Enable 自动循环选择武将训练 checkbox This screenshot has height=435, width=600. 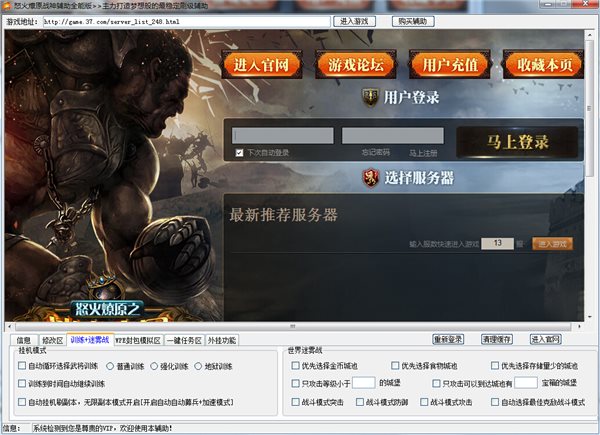22,366
